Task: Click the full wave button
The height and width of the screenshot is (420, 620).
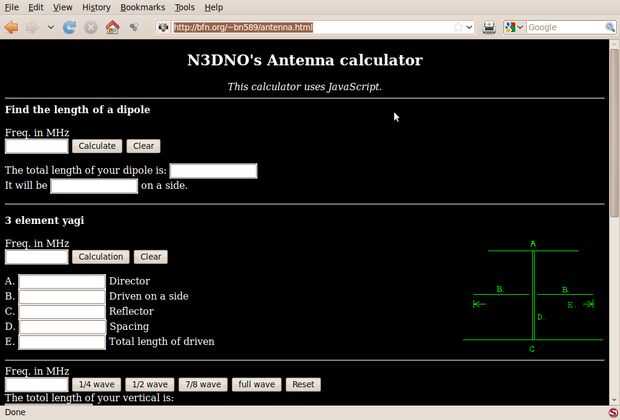Action: coord(257,384)
